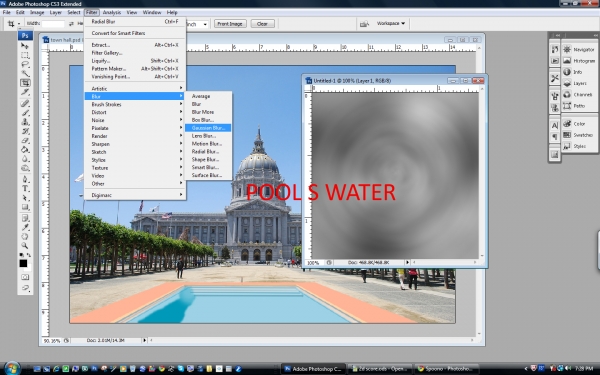Select the Type tool in toolbox

point(25,189)
